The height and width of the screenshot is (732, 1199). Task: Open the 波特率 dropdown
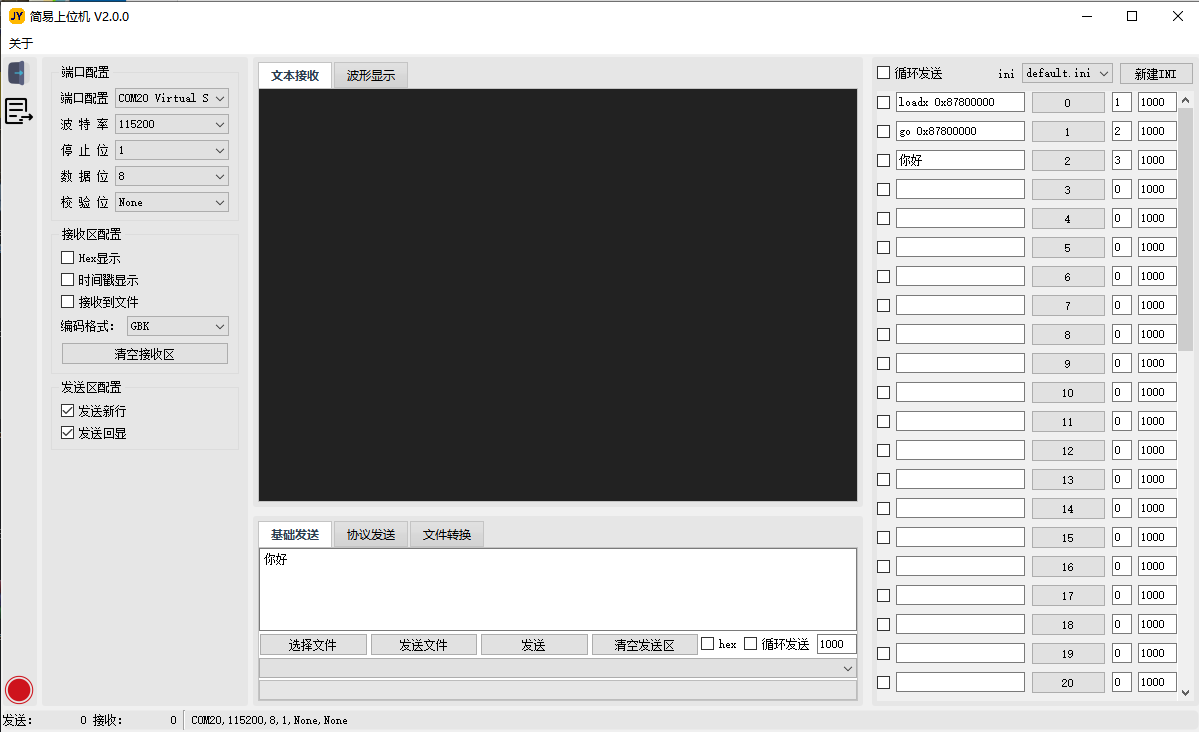pos(170,124)
